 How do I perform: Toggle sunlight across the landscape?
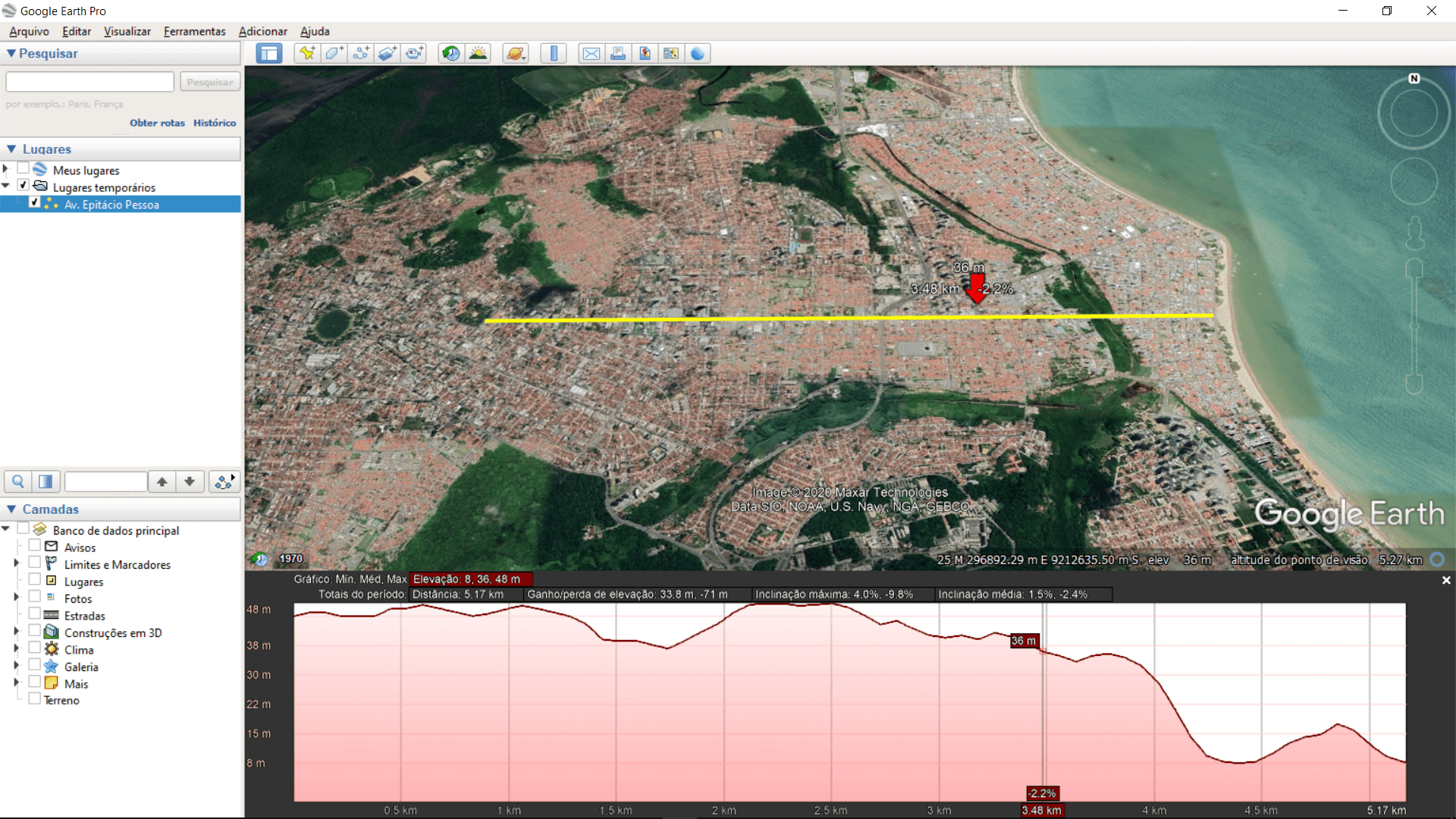click(478, 53)
